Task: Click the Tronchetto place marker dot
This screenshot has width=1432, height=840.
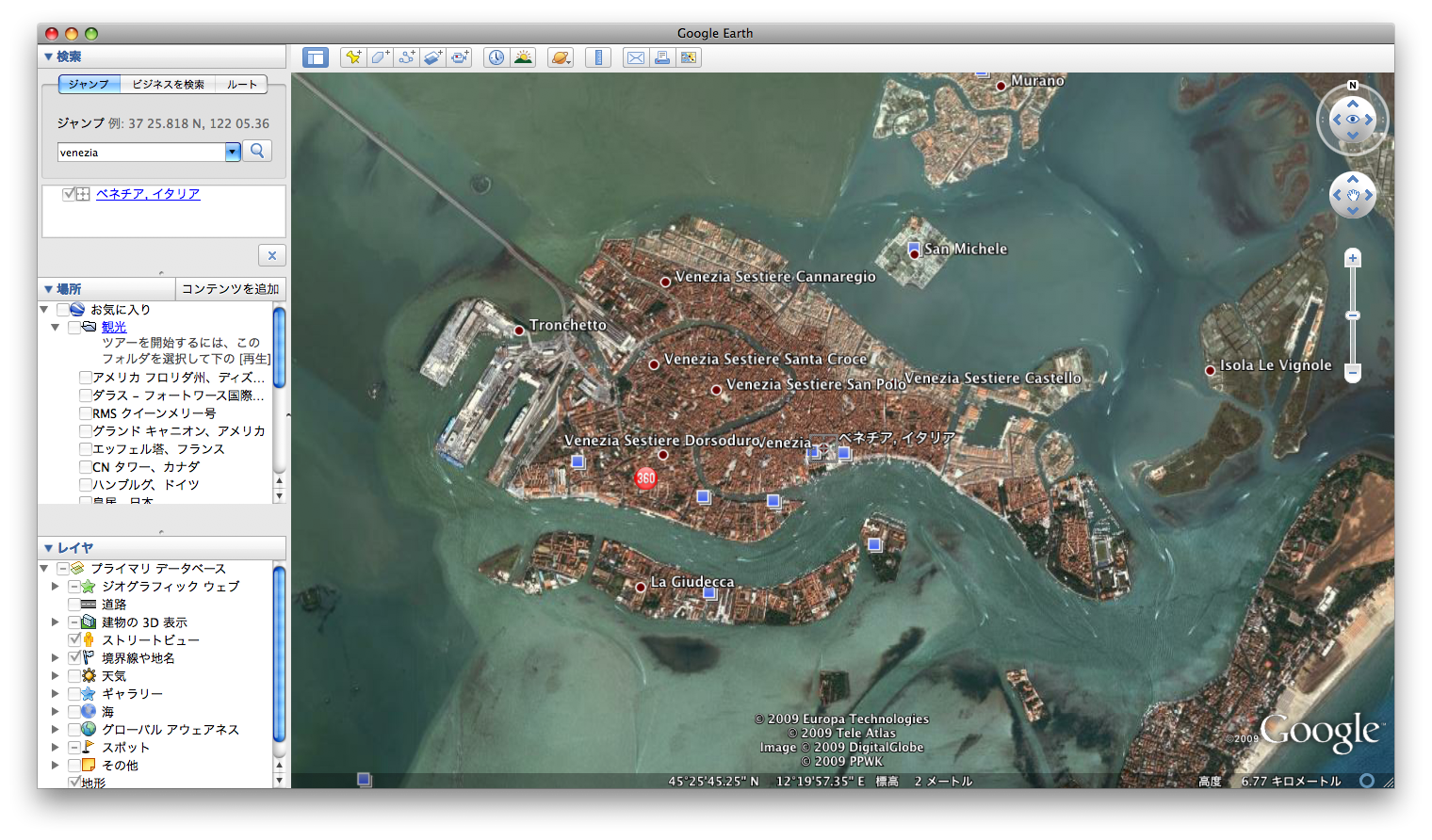Action: pos(519,330)
